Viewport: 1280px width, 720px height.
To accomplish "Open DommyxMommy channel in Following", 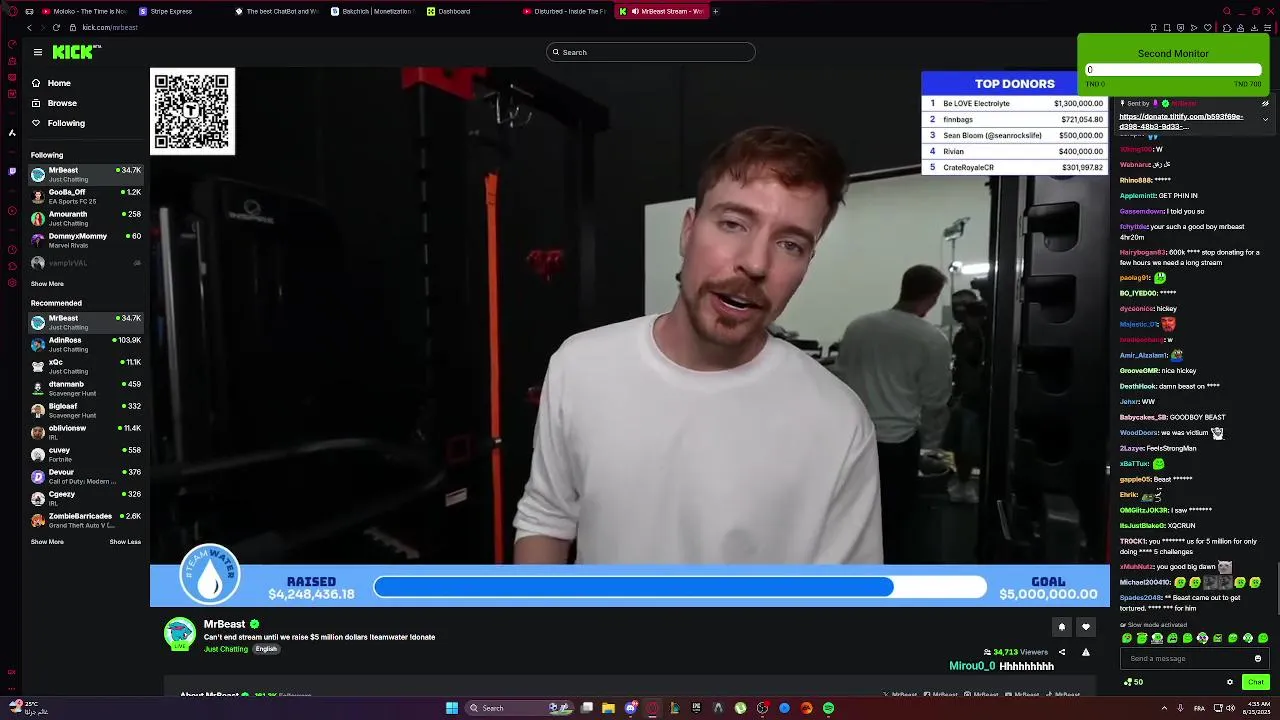I will pos(86,240).
